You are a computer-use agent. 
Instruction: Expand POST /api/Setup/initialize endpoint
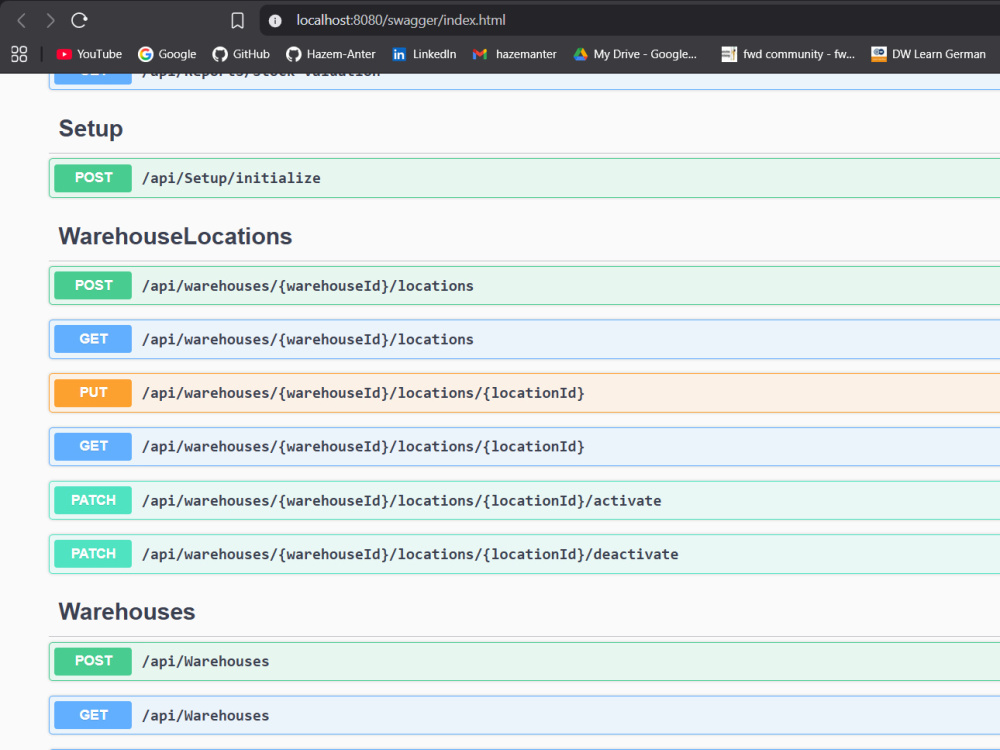tap(524, 178)
